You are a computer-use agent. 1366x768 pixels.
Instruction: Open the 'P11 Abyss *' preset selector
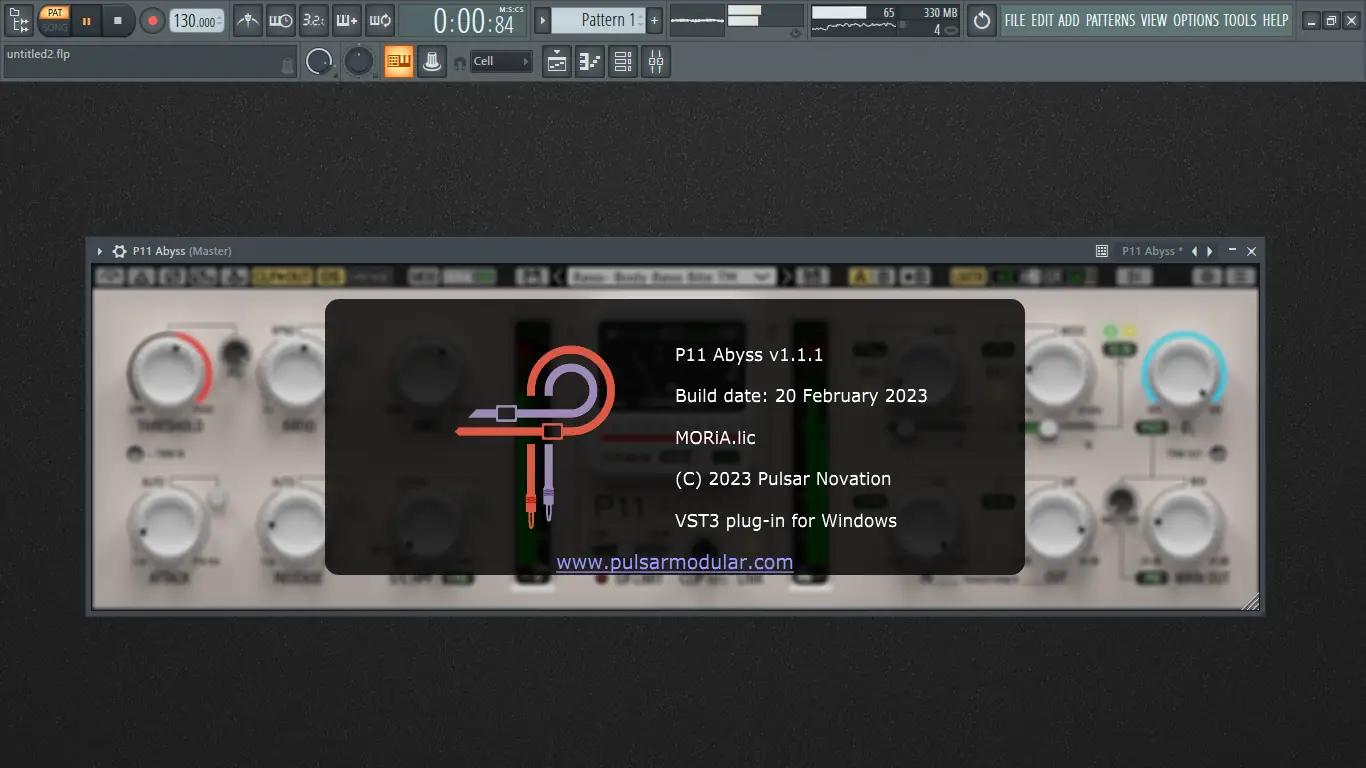click(1152, 251)
